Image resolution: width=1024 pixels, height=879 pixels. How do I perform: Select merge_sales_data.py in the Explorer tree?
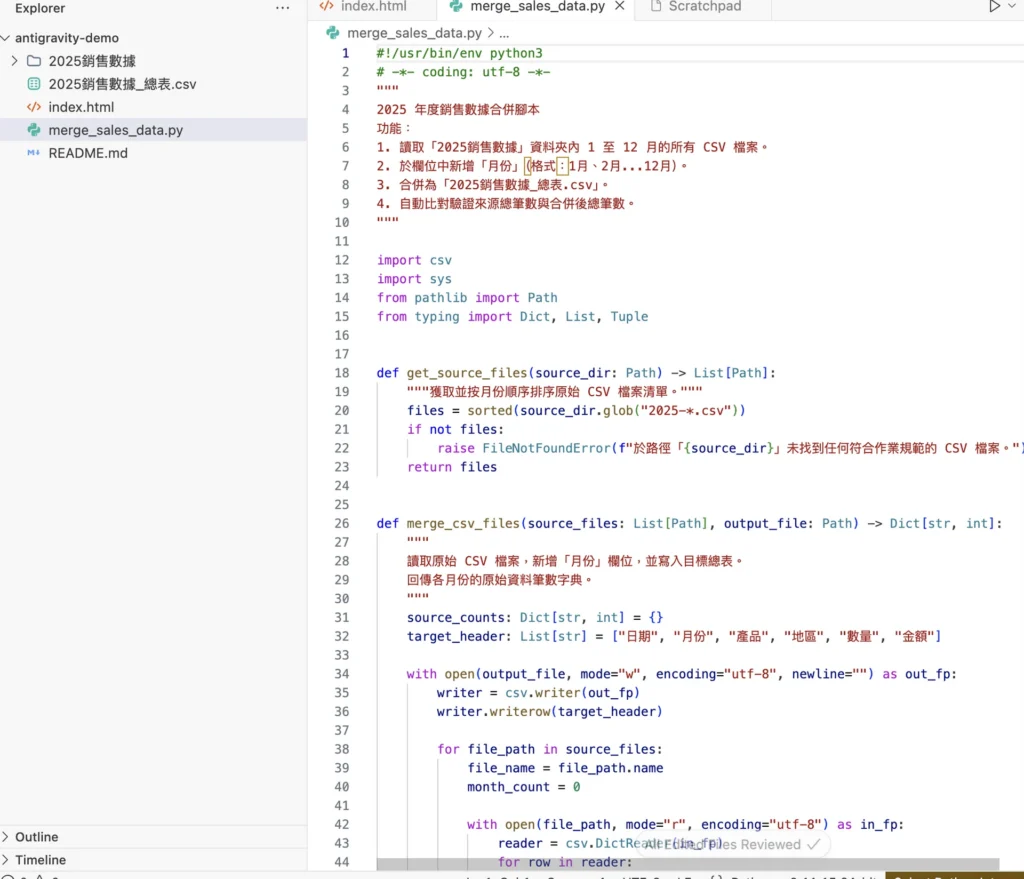click(116, 130)
